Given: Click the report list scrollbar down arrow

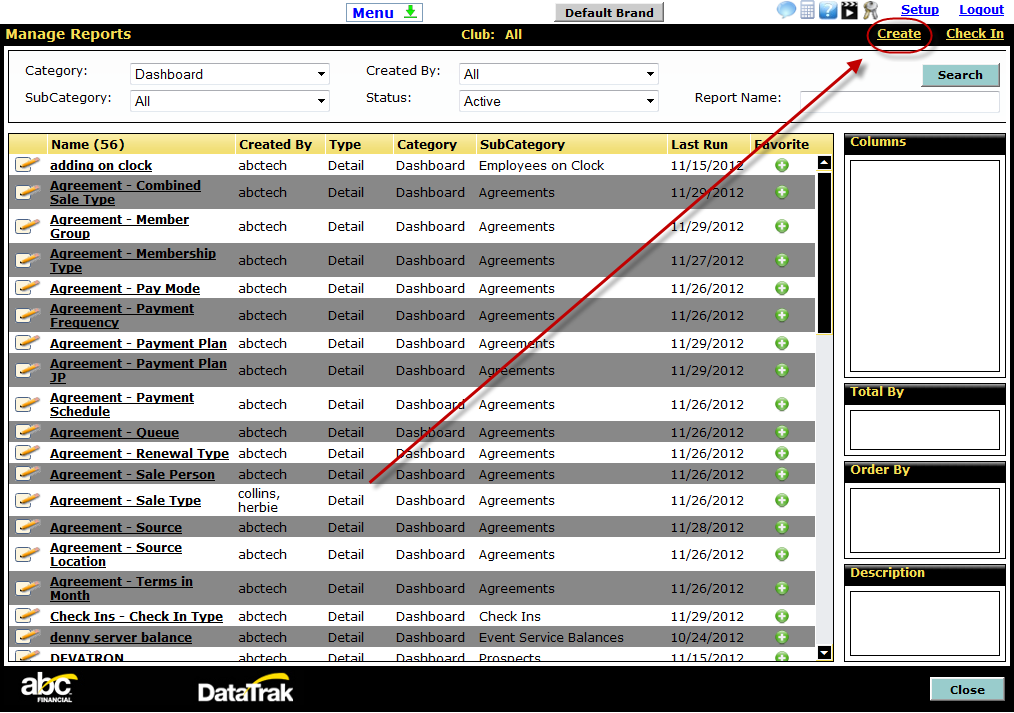Looking at the screenshot, I should coord(824,653).
